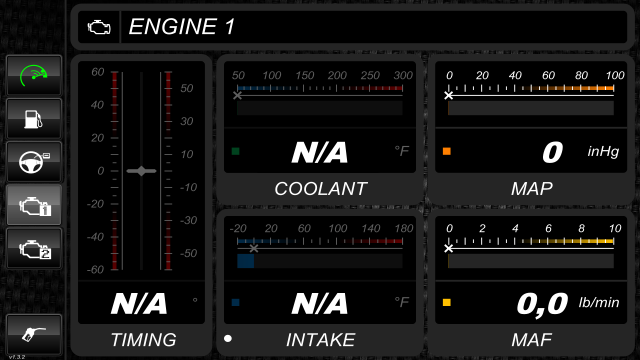Open the MAP gauge panel
Image resolution: width=640 pixels, height=360 pixels.
point(531,129)
